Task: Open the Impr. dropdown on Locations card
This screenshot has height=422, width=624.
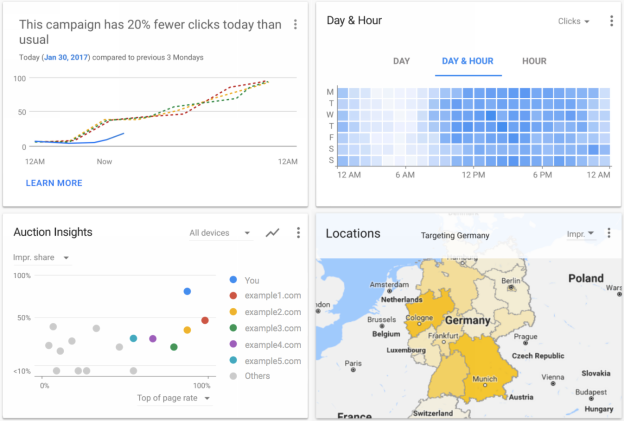Action: (580, 233)
